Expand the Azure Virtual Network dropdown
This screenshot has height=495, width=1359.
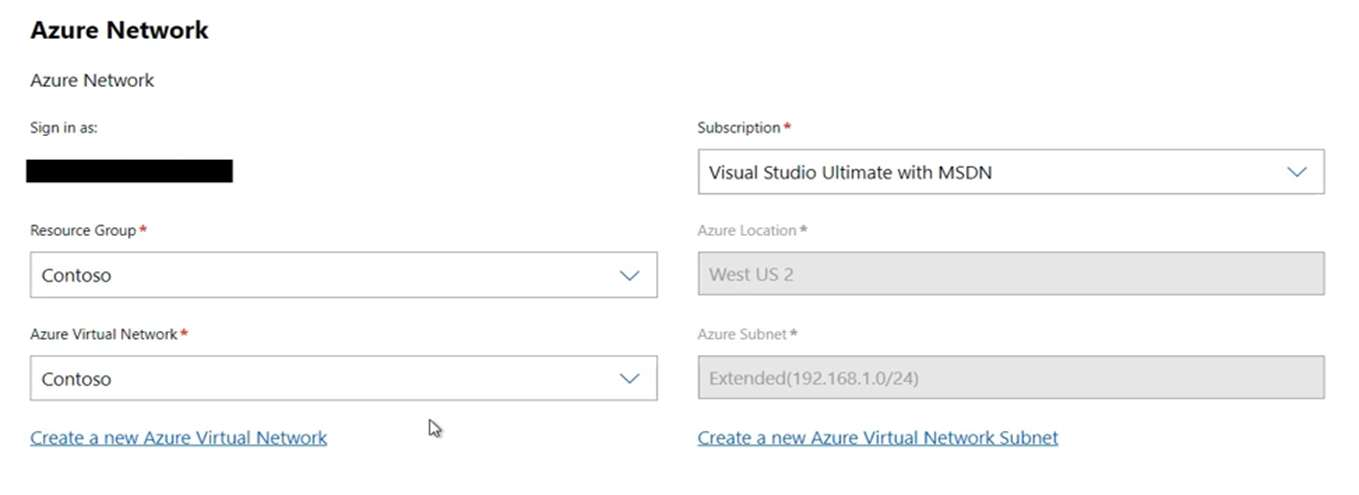343,379
